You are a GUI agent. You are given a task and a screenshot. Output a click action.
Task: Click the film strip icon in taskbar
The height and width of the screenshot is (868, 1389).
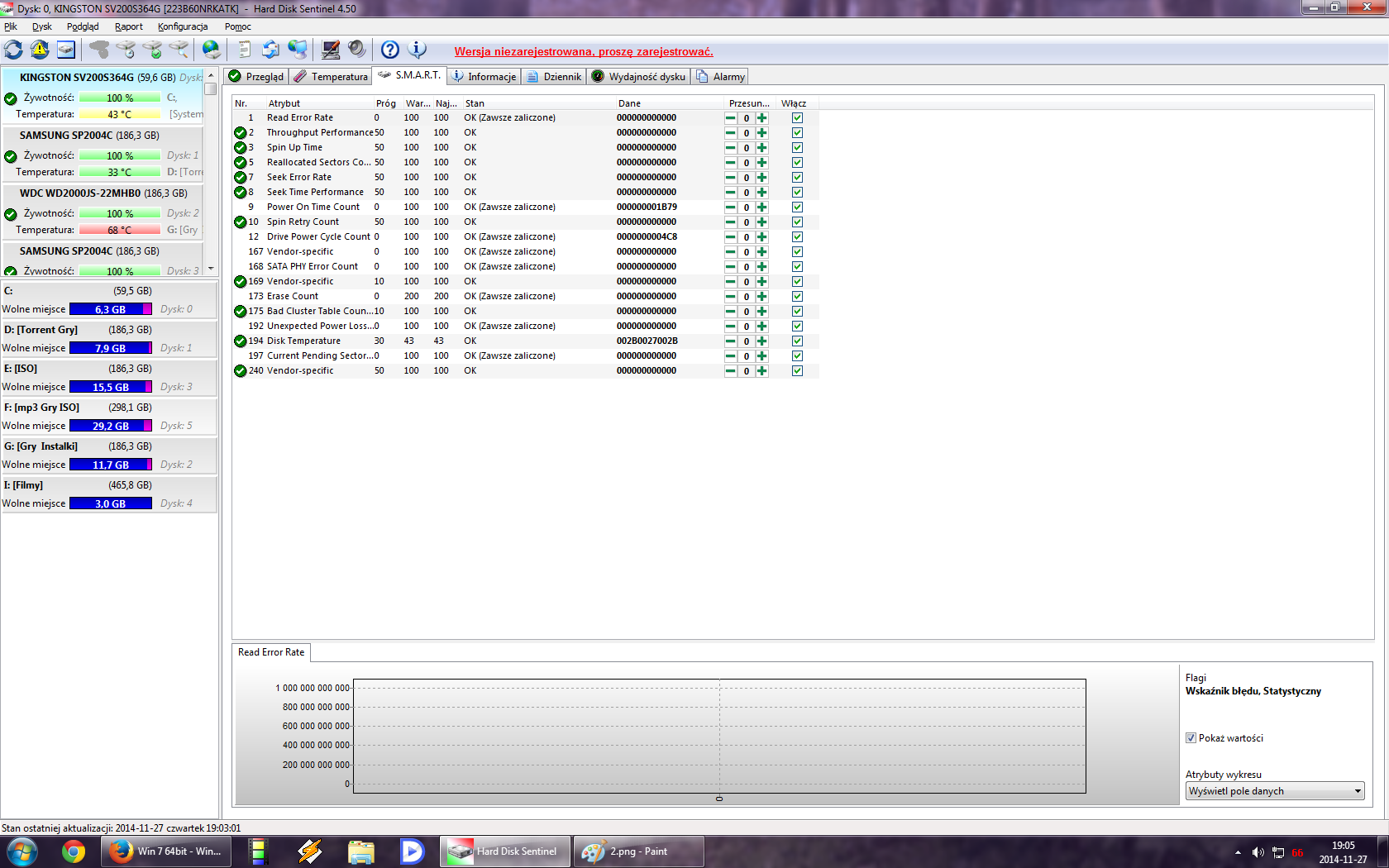tap(259, 851)
